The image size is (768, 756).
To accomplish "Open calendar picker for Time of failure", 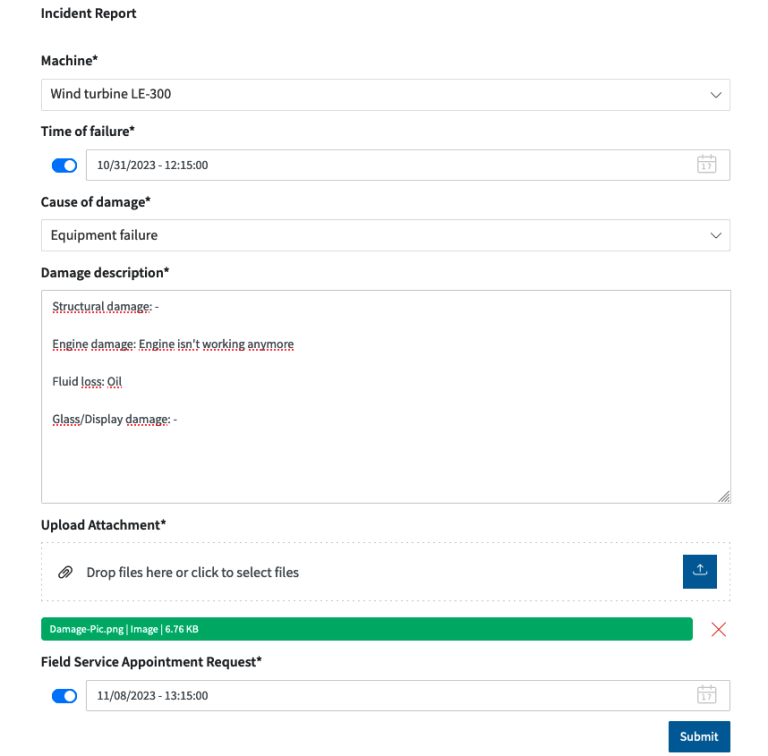I will (706, 165).
